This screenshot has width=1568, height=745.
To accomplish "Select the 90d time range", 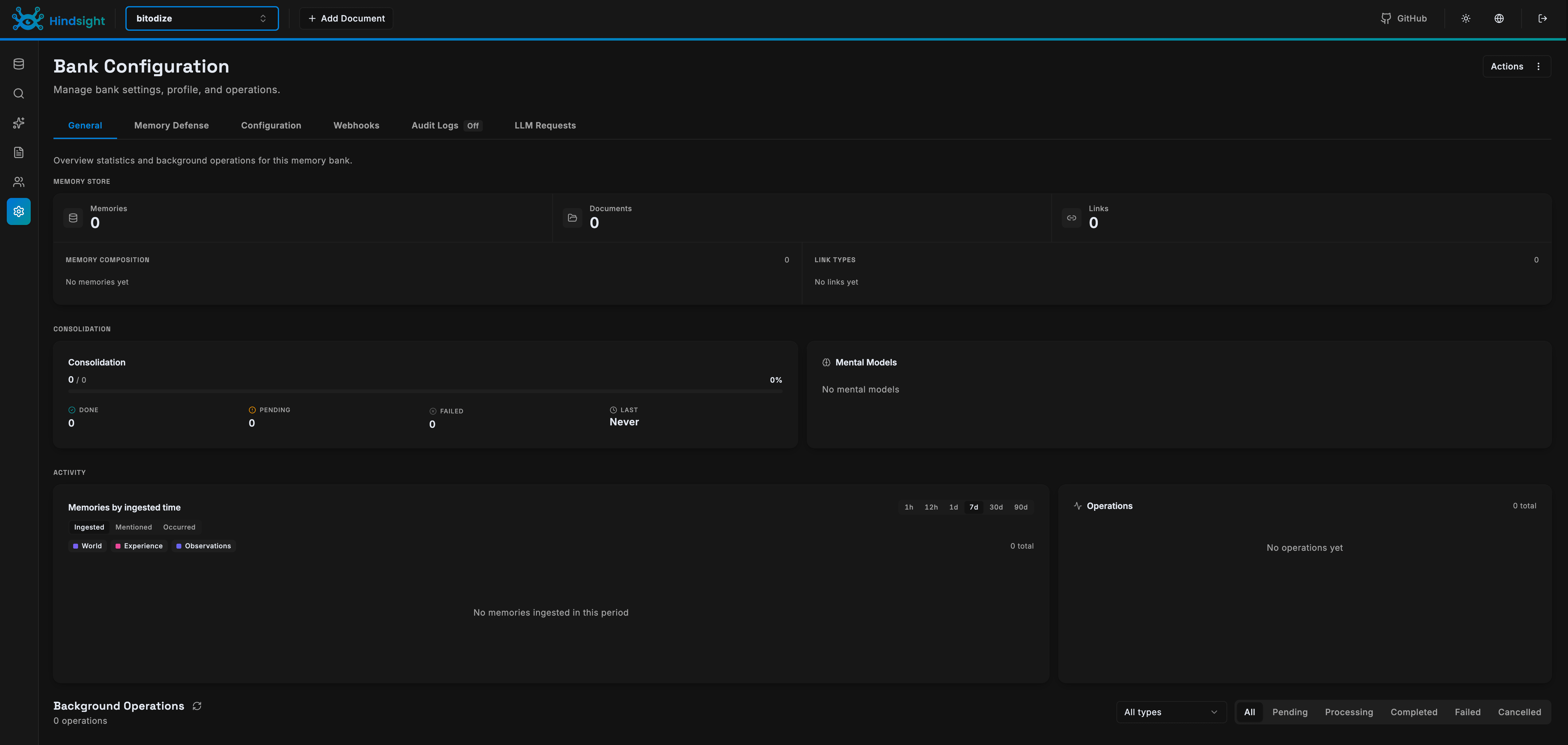I will pos(1021,507).
